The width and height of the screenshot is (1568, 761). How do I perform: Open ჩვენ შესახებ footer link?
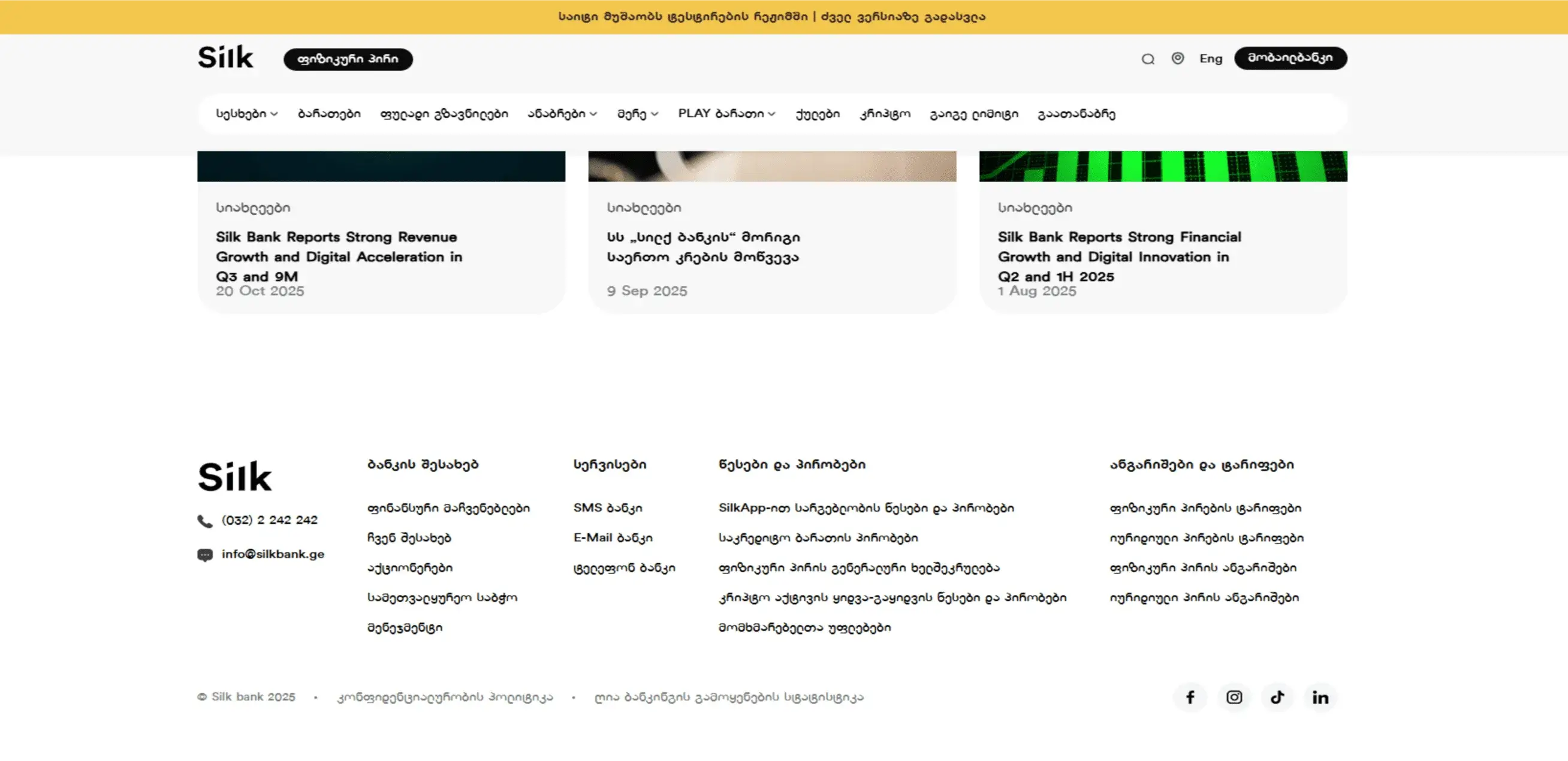click(x=409, y=537)
